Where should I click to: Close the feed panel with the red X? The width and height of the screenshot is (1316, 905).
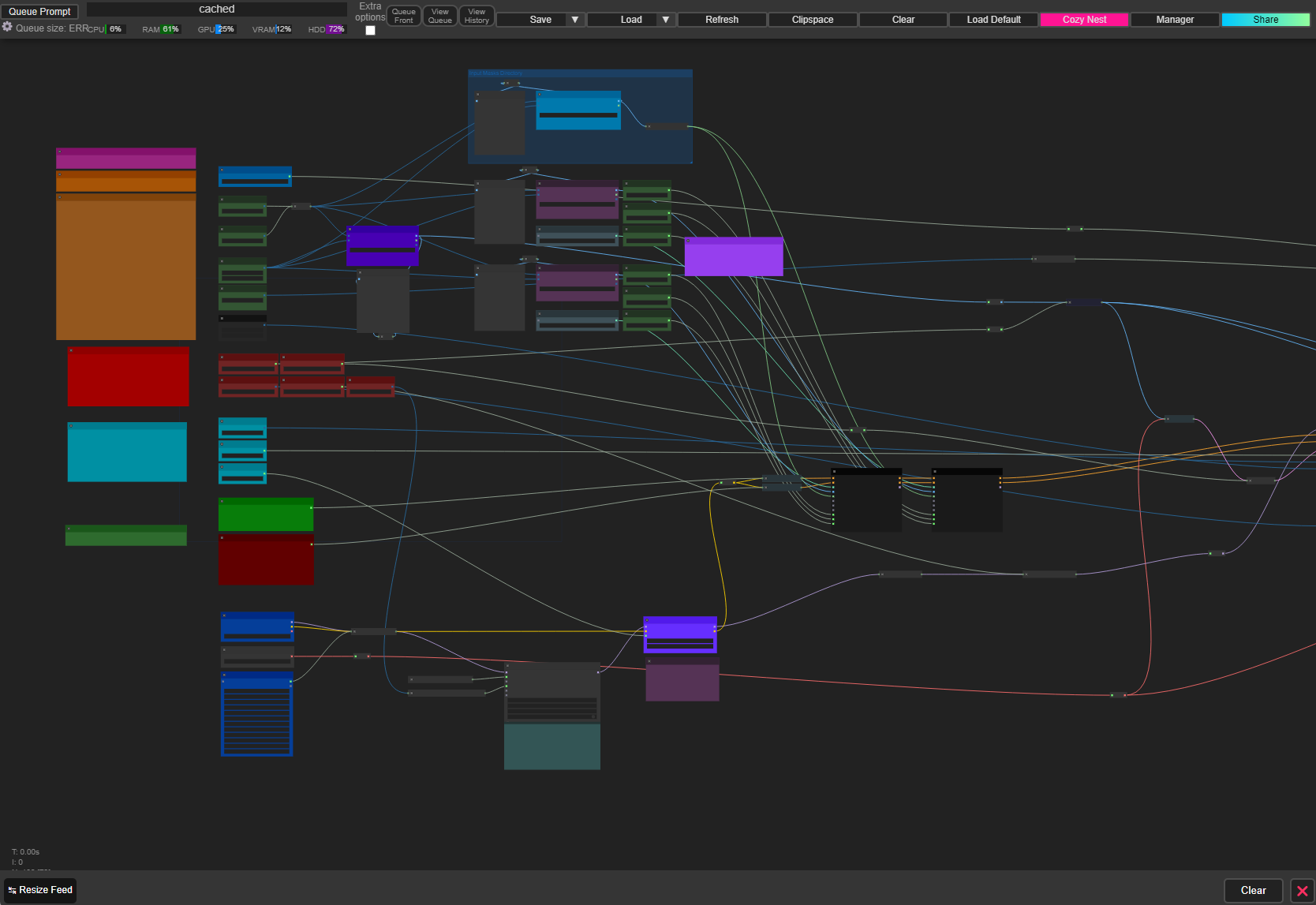(1302, 891)
